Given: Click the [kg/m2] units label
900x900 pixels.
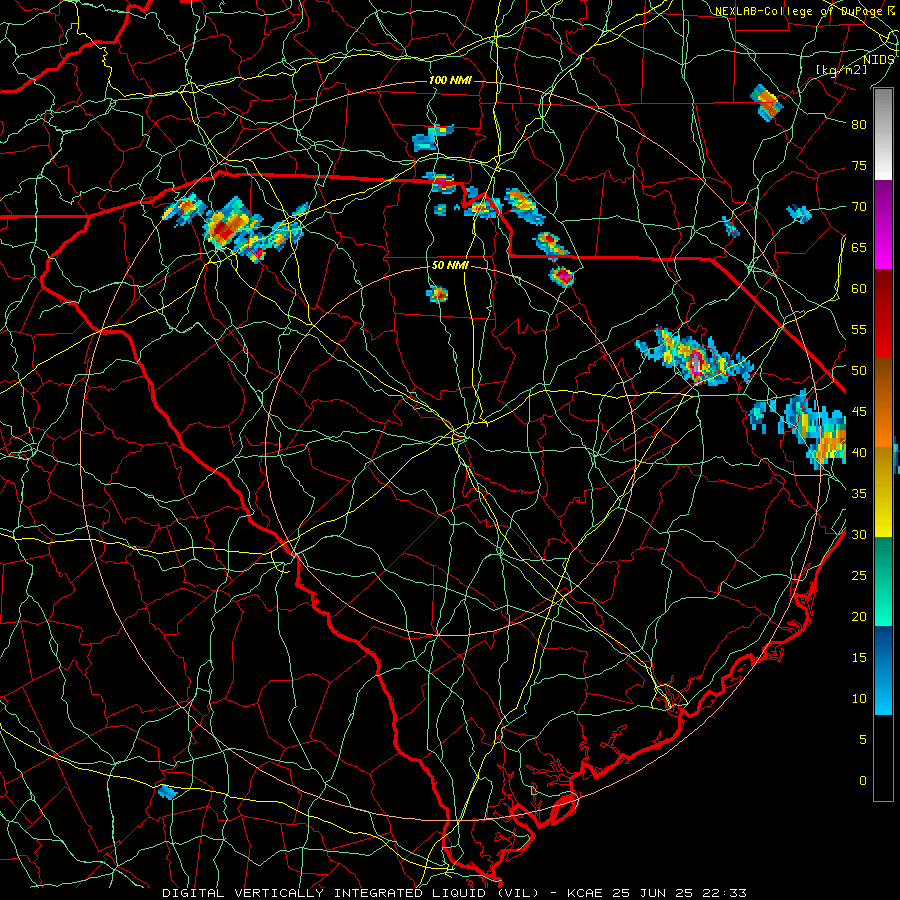Looking at the screenshot, I should coord(841,70).
